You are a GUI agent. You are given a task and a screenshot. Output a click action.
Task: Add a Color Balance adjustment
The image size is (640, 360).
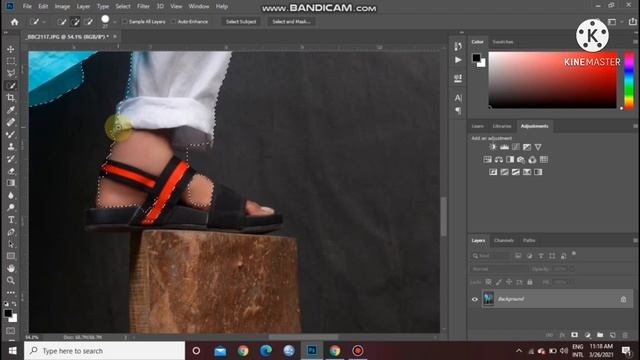tap(498, 160)
